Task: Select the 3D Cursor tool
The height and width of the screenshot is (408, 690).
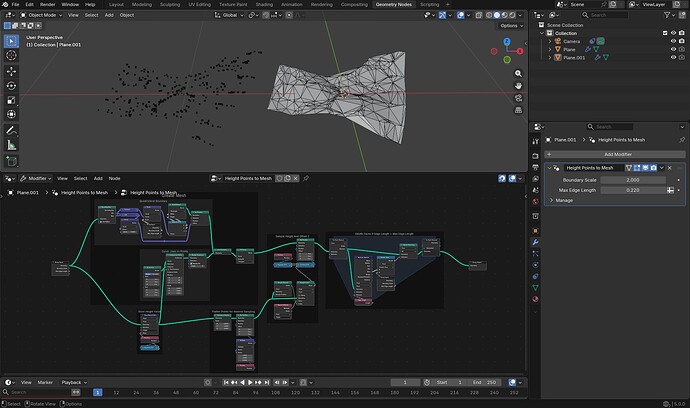Action: 11,55
